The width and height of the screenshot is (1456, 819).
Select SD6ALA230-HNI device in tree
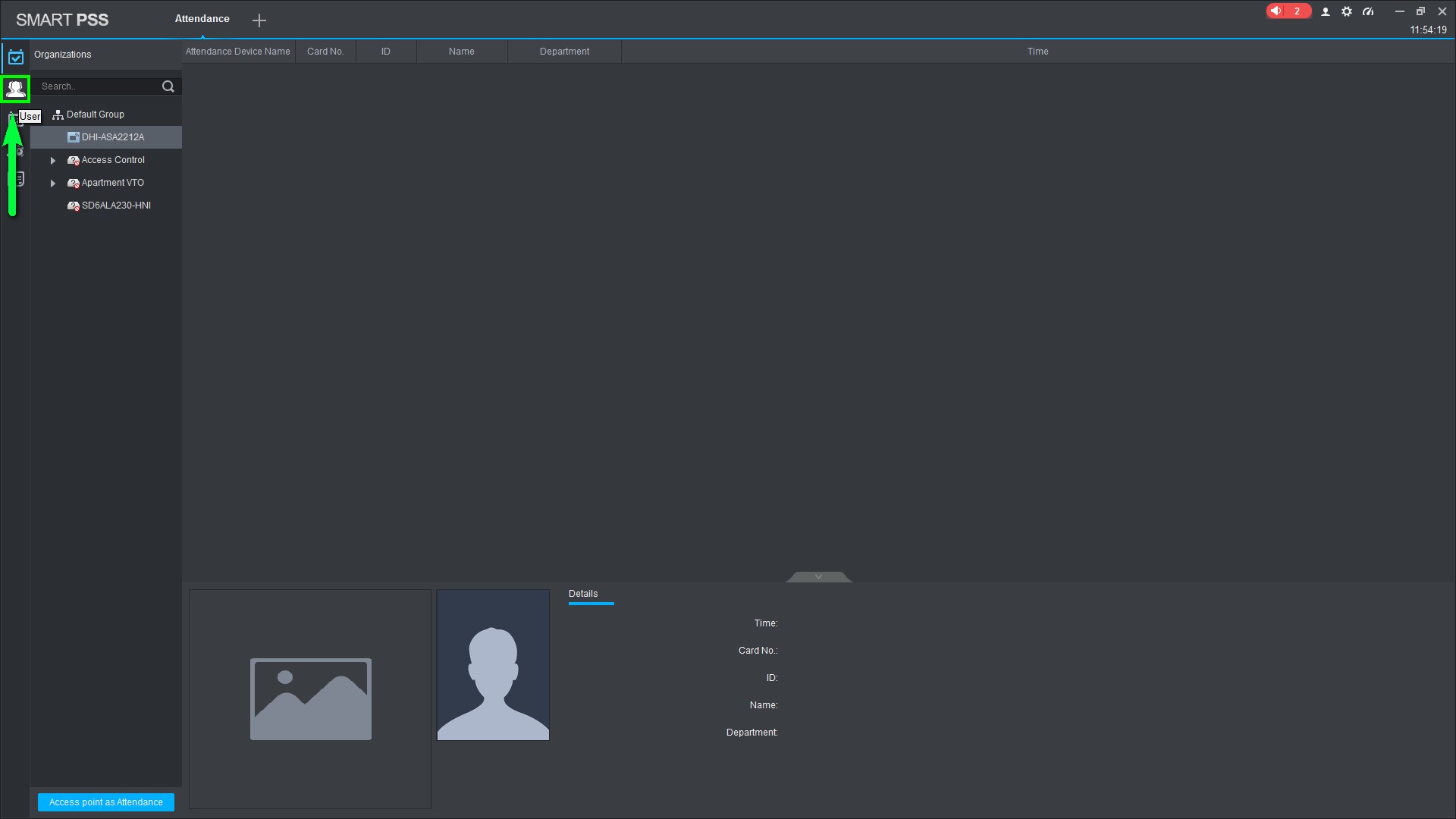tap(116, 206)
